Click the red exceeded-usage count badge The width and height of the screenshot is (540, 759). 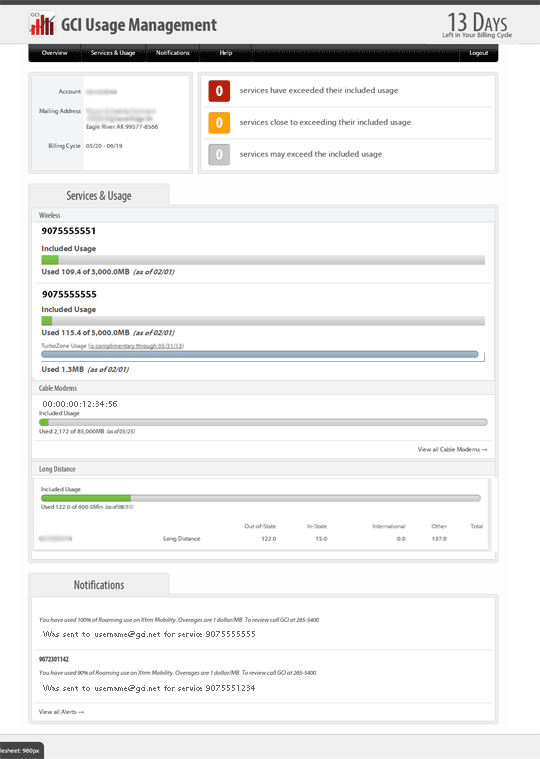pyautogui.click(x=219, y=91)
